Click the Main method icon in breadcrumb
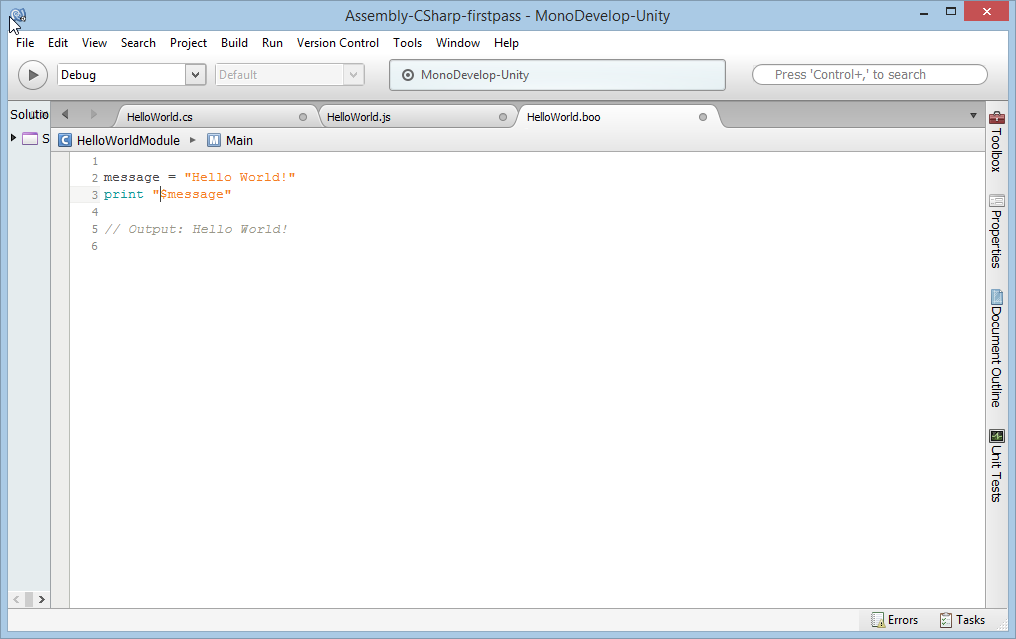 [x=214, y=140]
